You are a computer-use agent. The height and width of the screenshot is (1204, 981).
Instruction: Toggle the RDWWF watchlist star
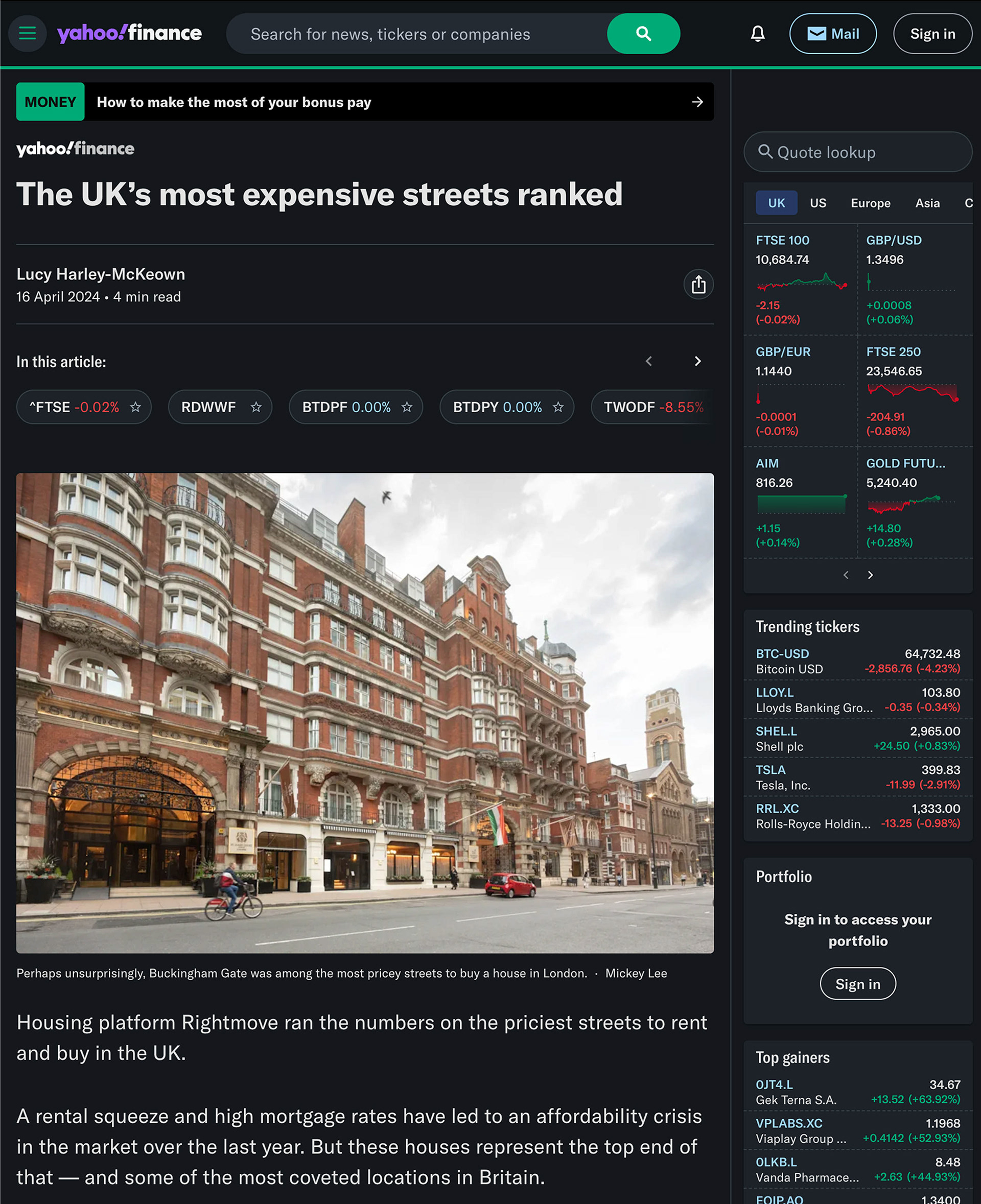[x=256, y=407]
